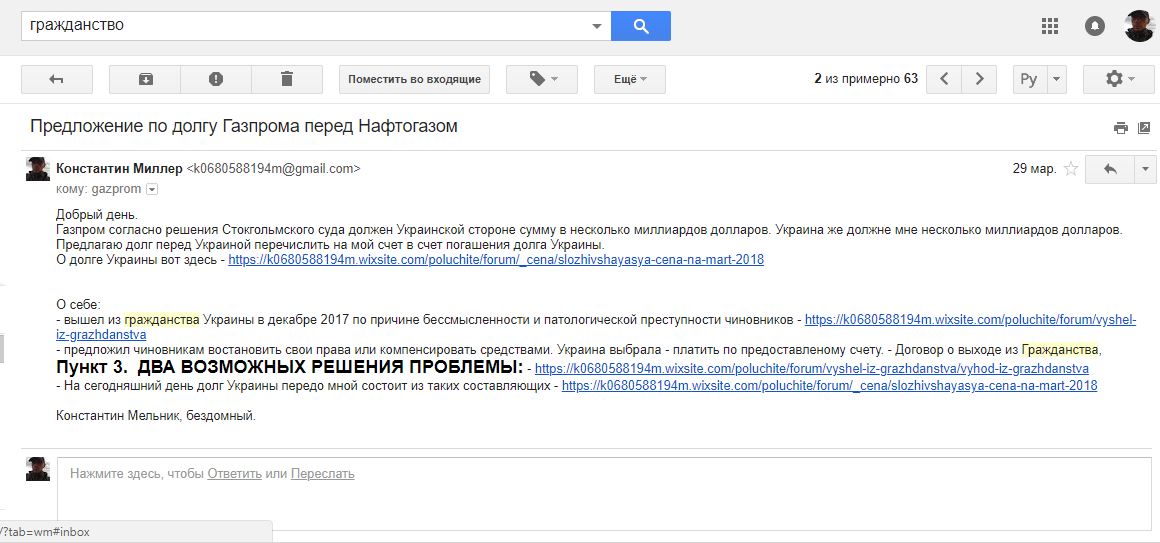
Task: Print the whole conversation
Action: click(x=1120, y=128)
